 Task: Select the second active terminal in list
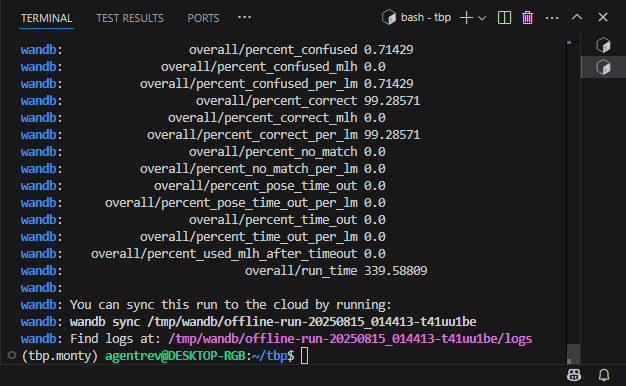click(603, 67)
